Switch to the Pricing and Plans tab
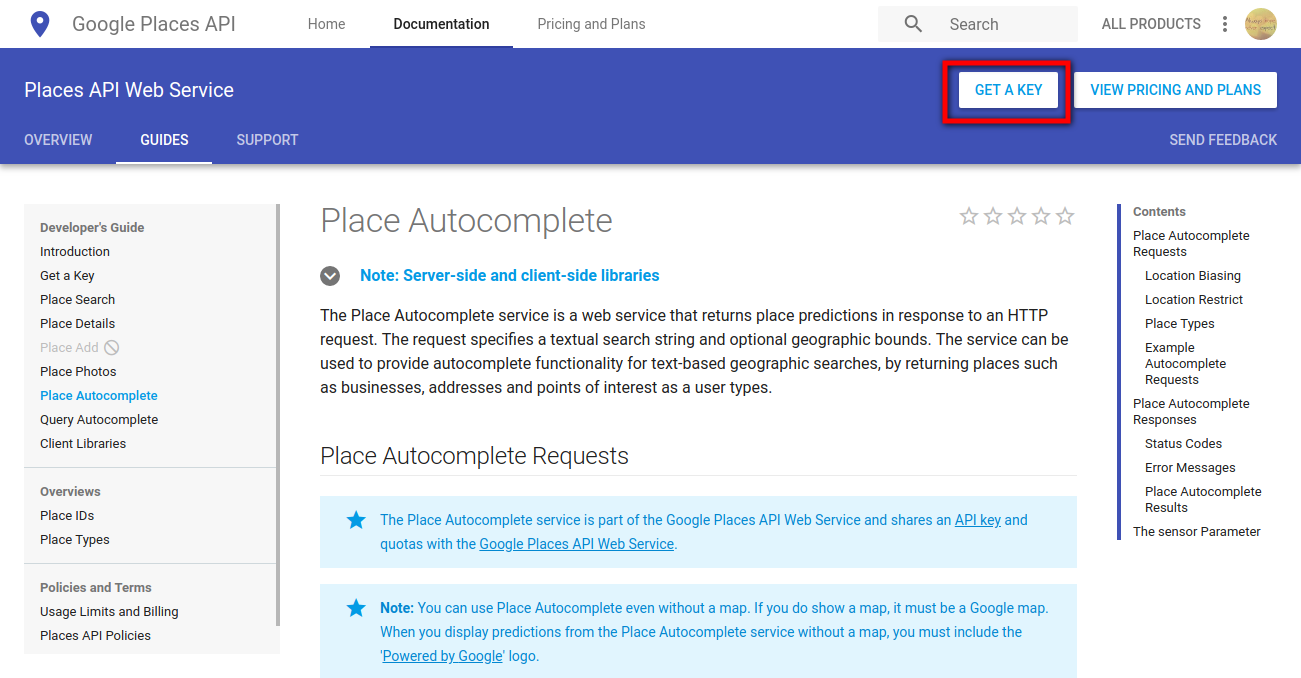Image resolution: width=1301 pixels, height=678 pixels. click(x=591, y=24)
